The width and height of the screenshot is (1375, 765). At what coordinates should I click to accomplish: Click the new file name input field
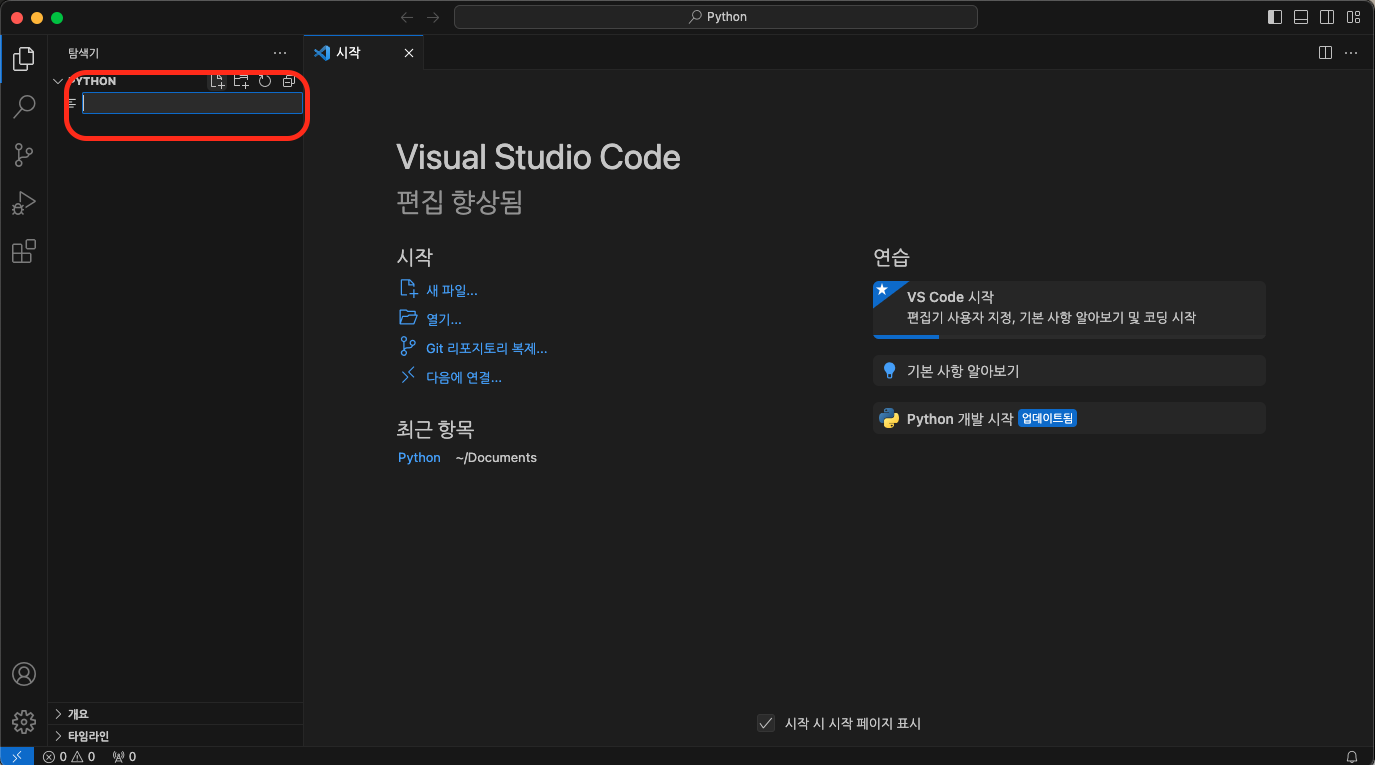click(x=193, y=103)
